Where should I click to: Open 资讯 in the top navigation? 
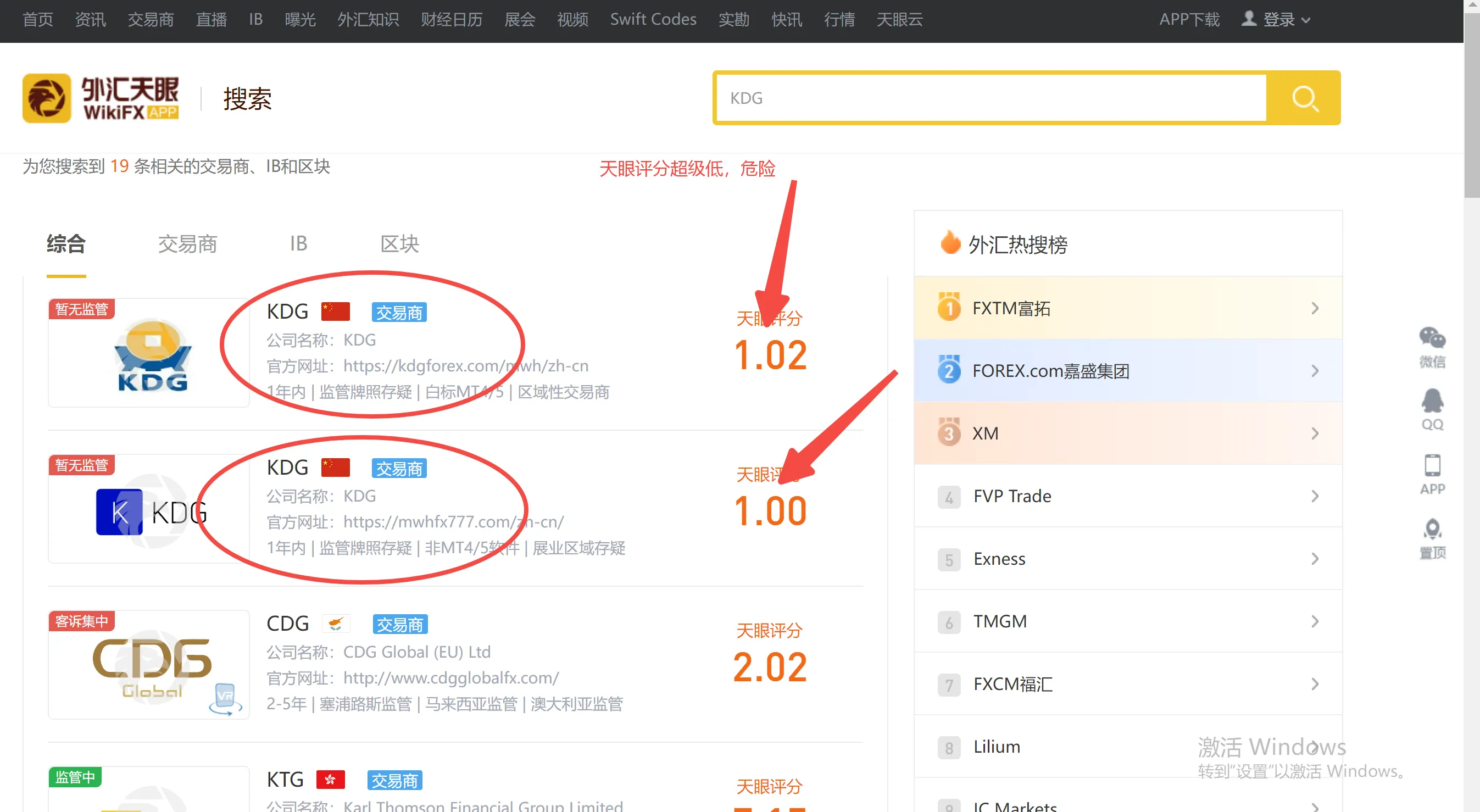tap(91, 19)
